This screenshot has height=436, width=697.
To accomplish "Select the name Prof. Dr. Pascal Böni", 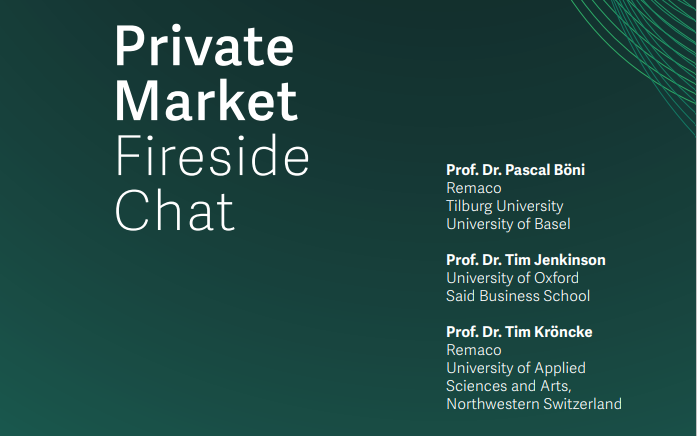I will point(515,170).
